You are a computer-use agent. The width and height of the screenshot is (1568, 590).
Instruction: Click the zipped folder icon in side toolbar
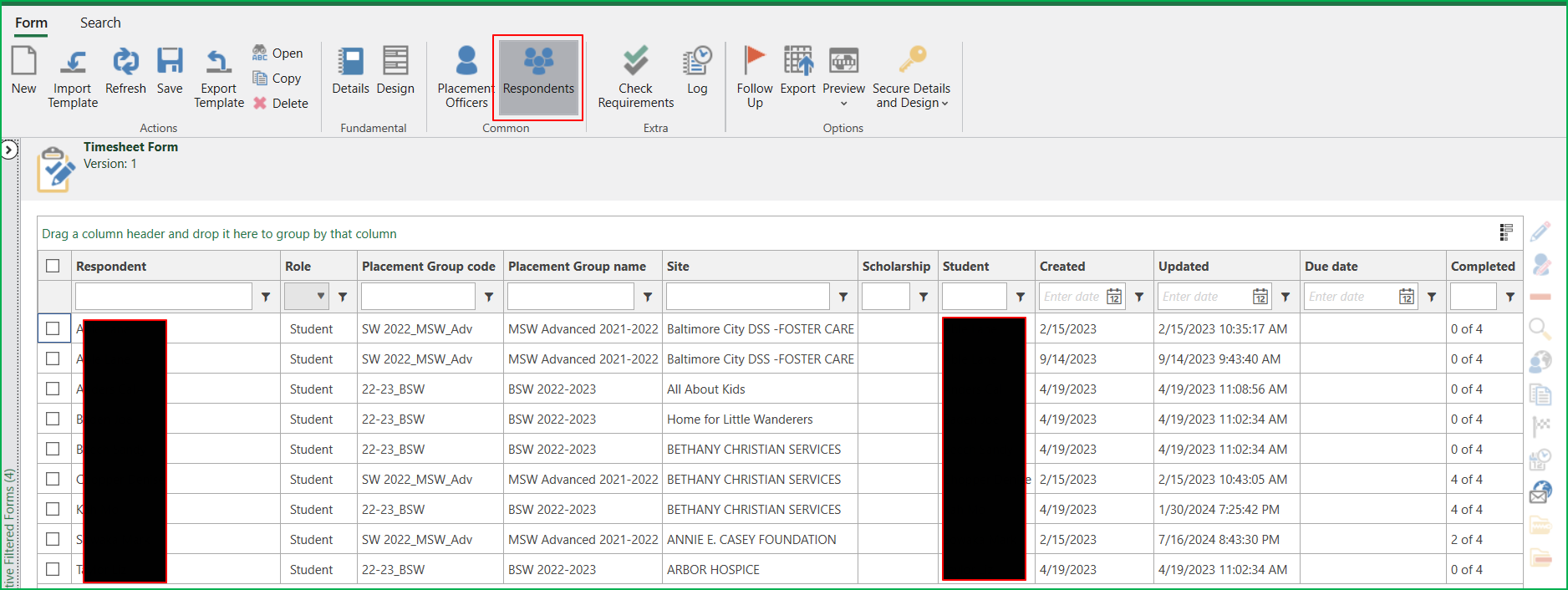1540,525
